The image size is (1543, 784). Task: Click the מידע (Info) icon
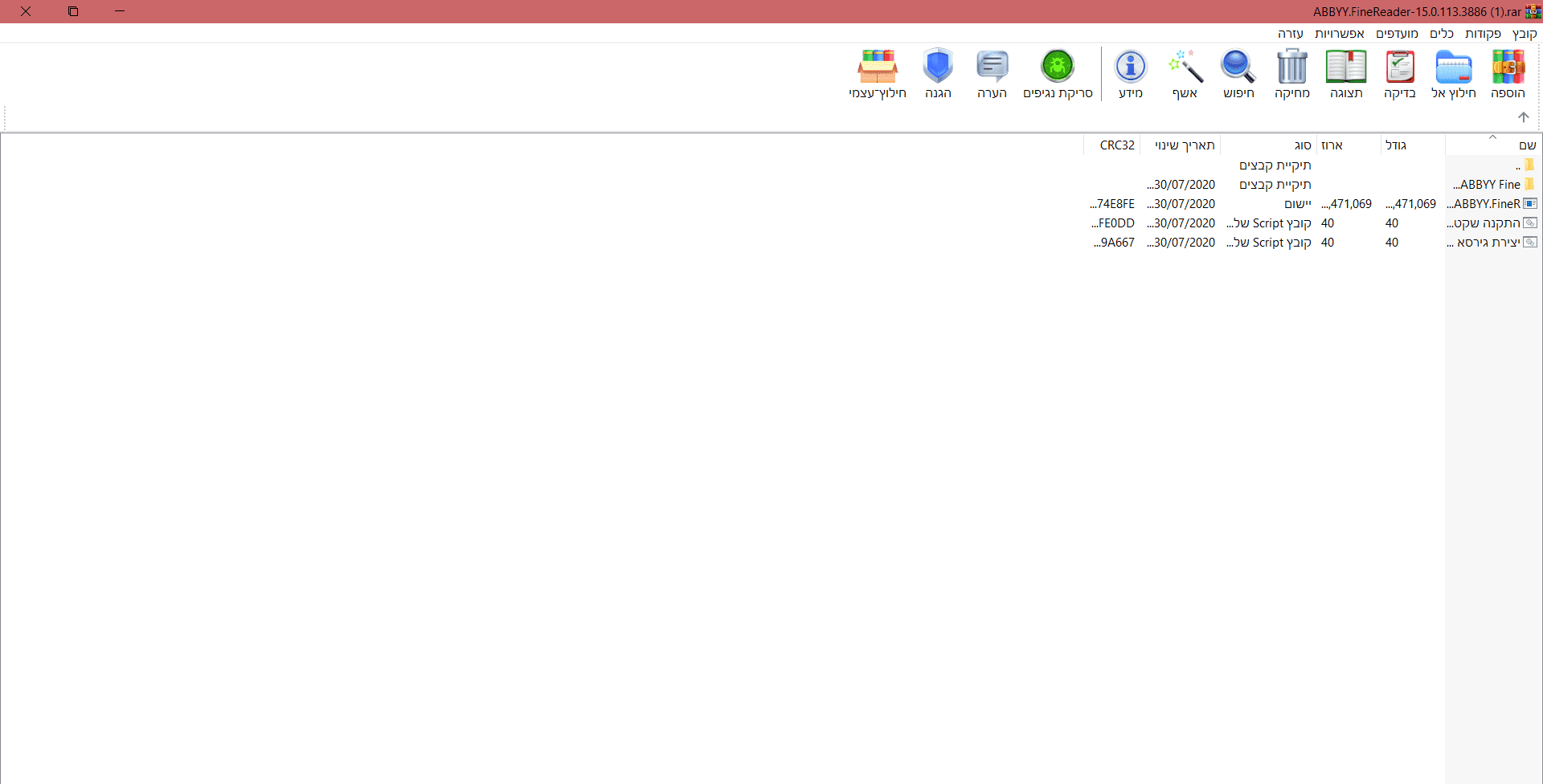pyautogui.click(x=1130, y=74)
